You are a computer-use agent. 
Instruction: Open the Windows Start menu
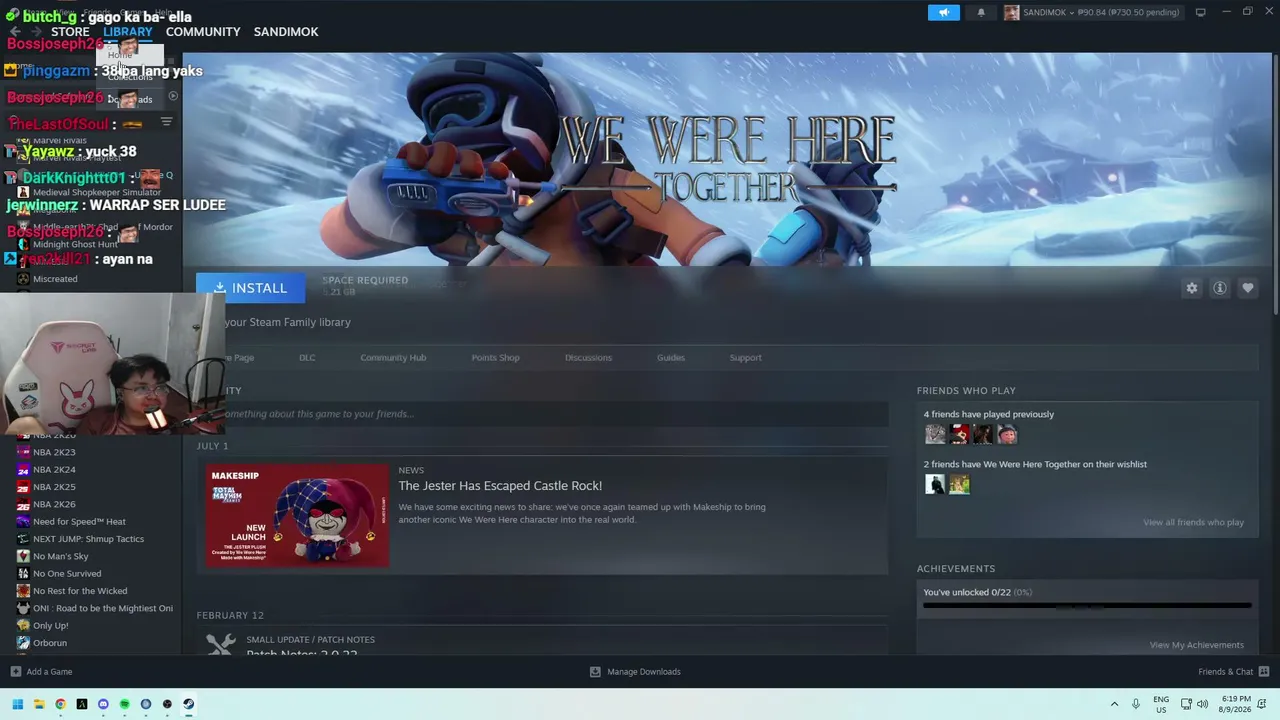[17, 704]
